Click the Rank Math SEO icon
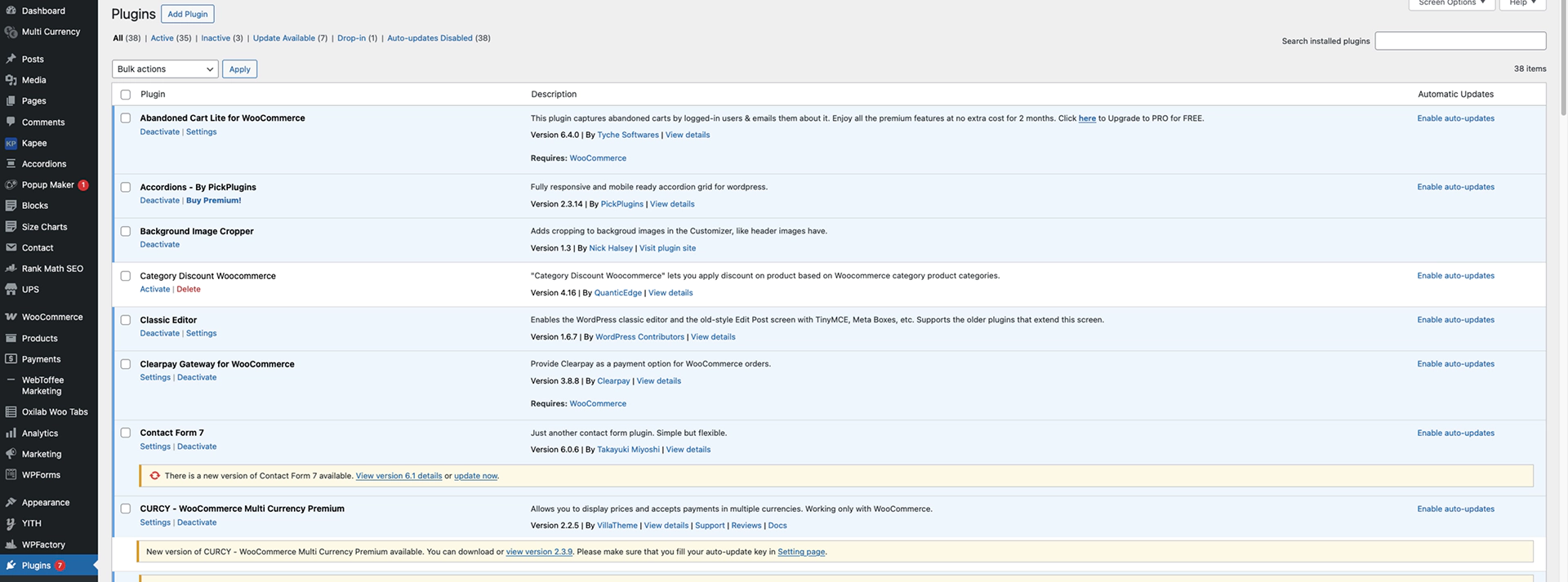Screen dimensions: 1568x582 pos(11,269)
